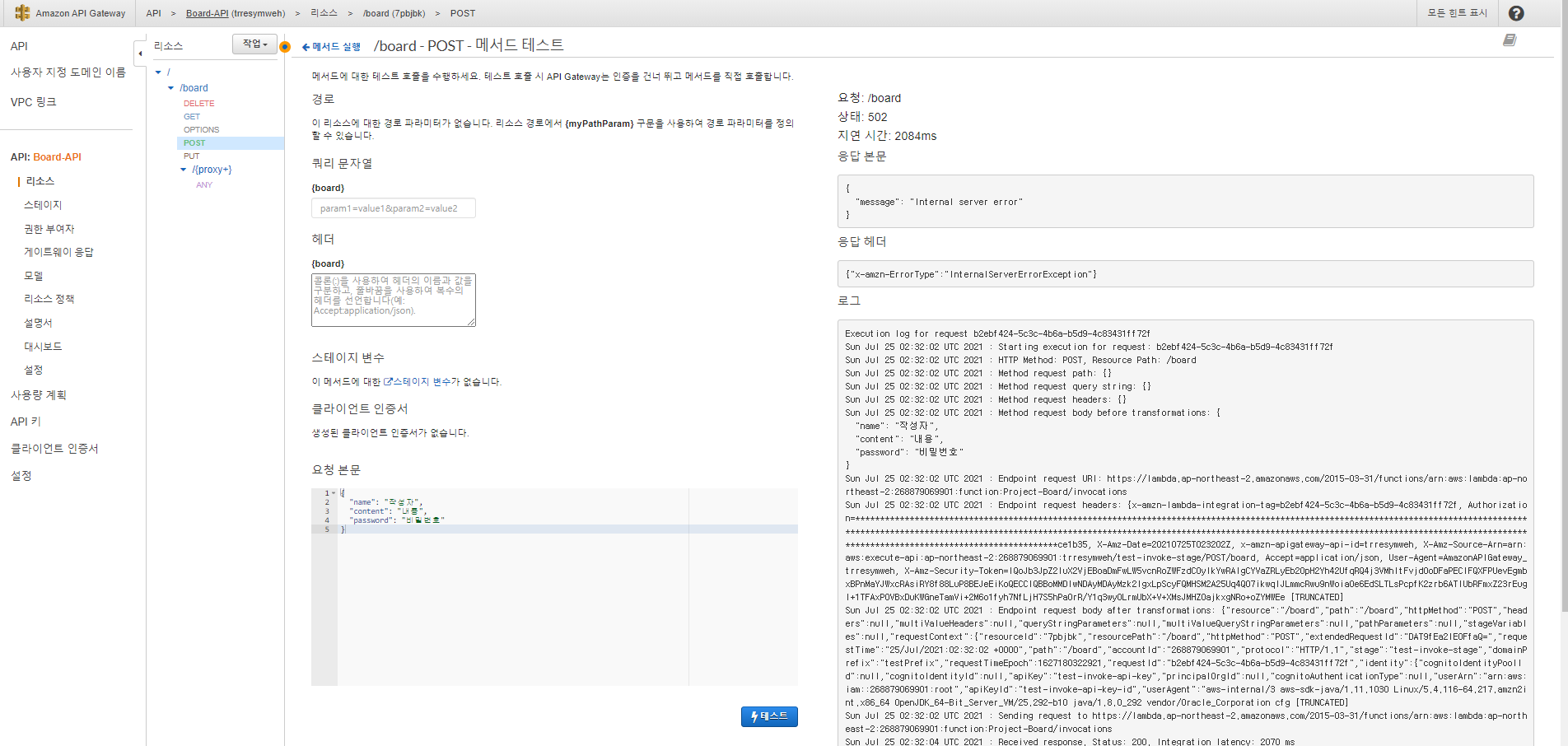This screenshot has width=1568, height=746.
Task: Select the GET method under /board
Action: coord(192,117)
